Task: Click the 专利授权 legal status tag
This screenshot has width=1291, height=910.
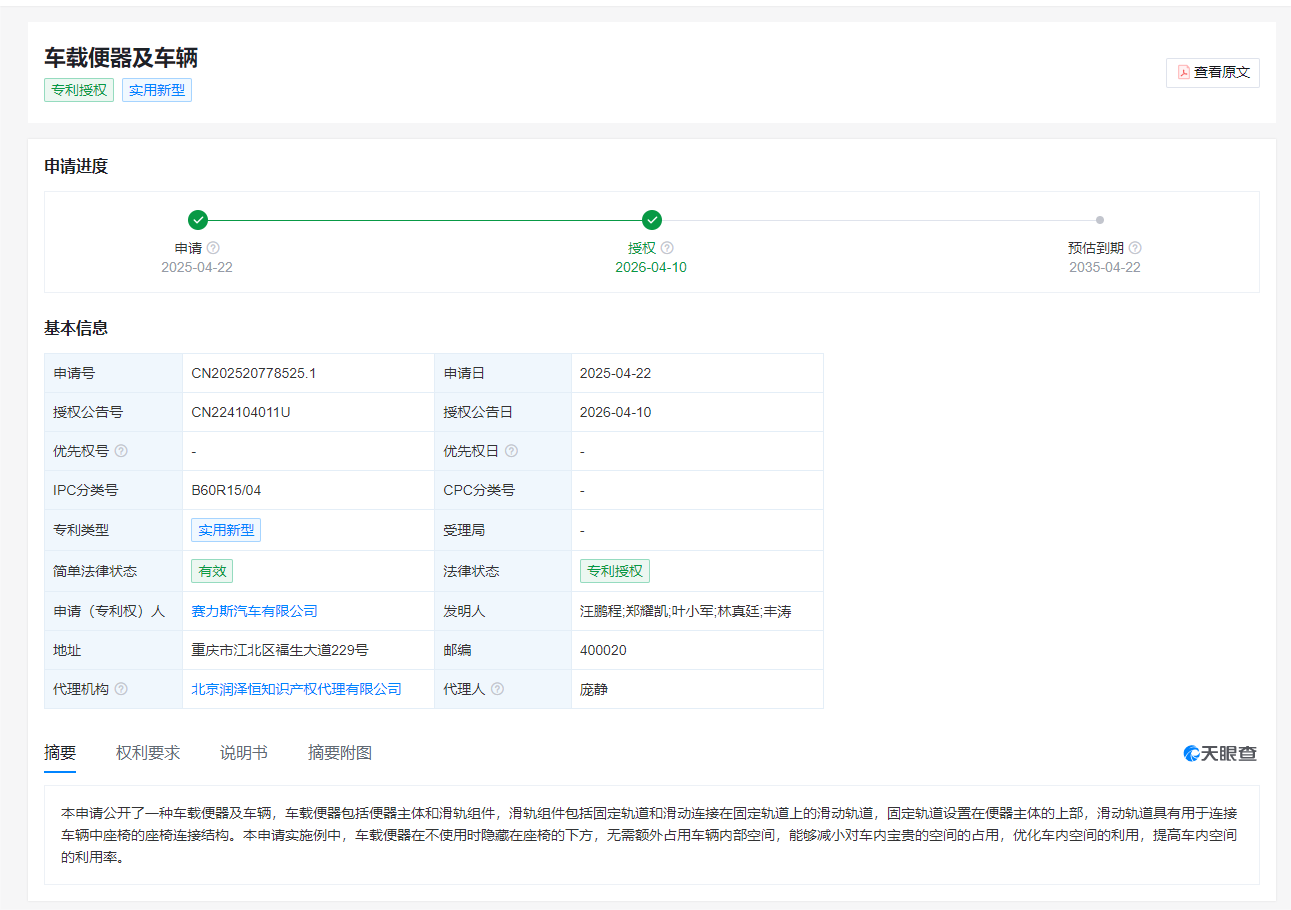Action: click(x=615, y=570)
